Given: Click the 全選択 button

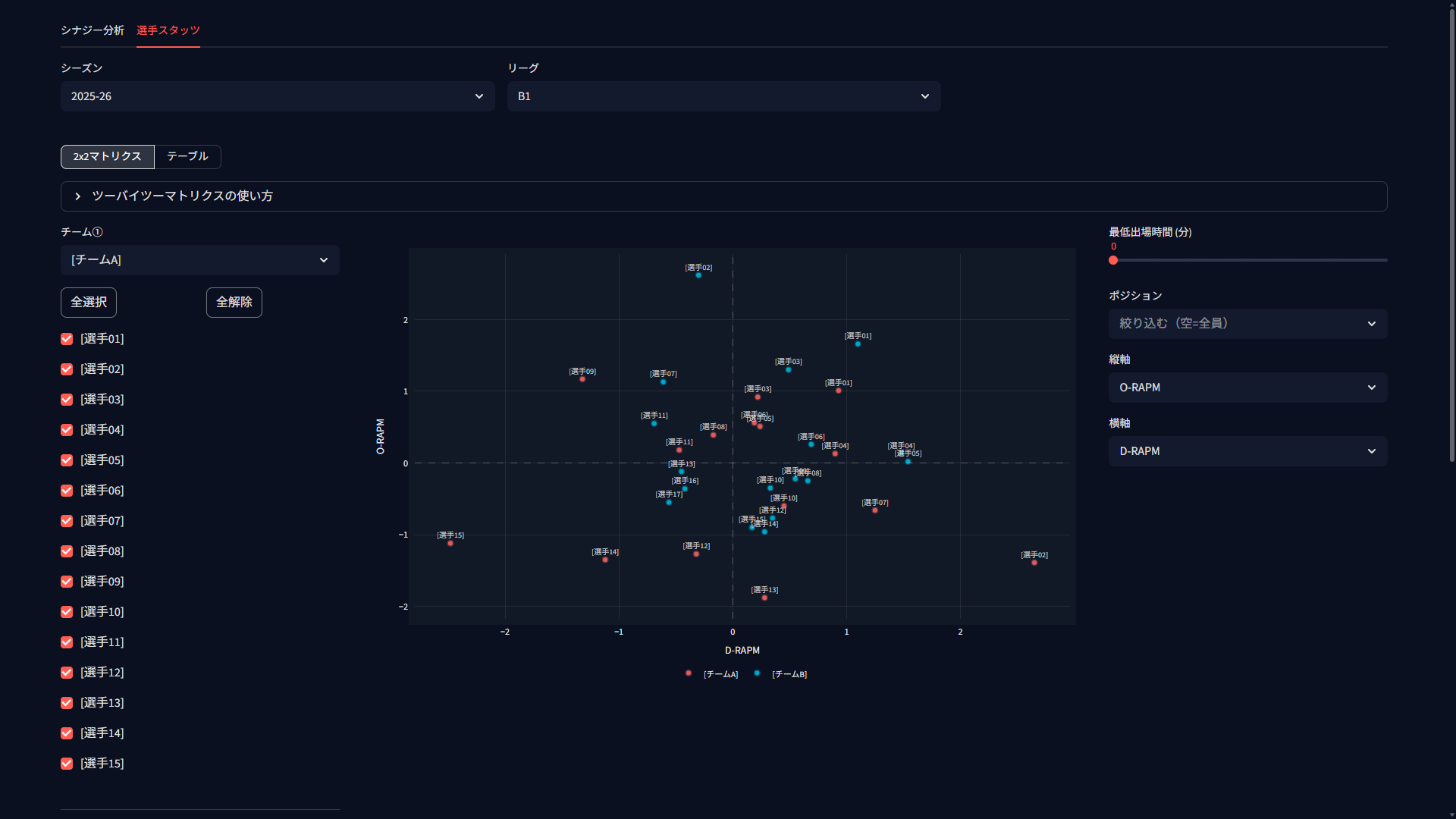Looking at the screenshot, I should (x=89, y=303).
